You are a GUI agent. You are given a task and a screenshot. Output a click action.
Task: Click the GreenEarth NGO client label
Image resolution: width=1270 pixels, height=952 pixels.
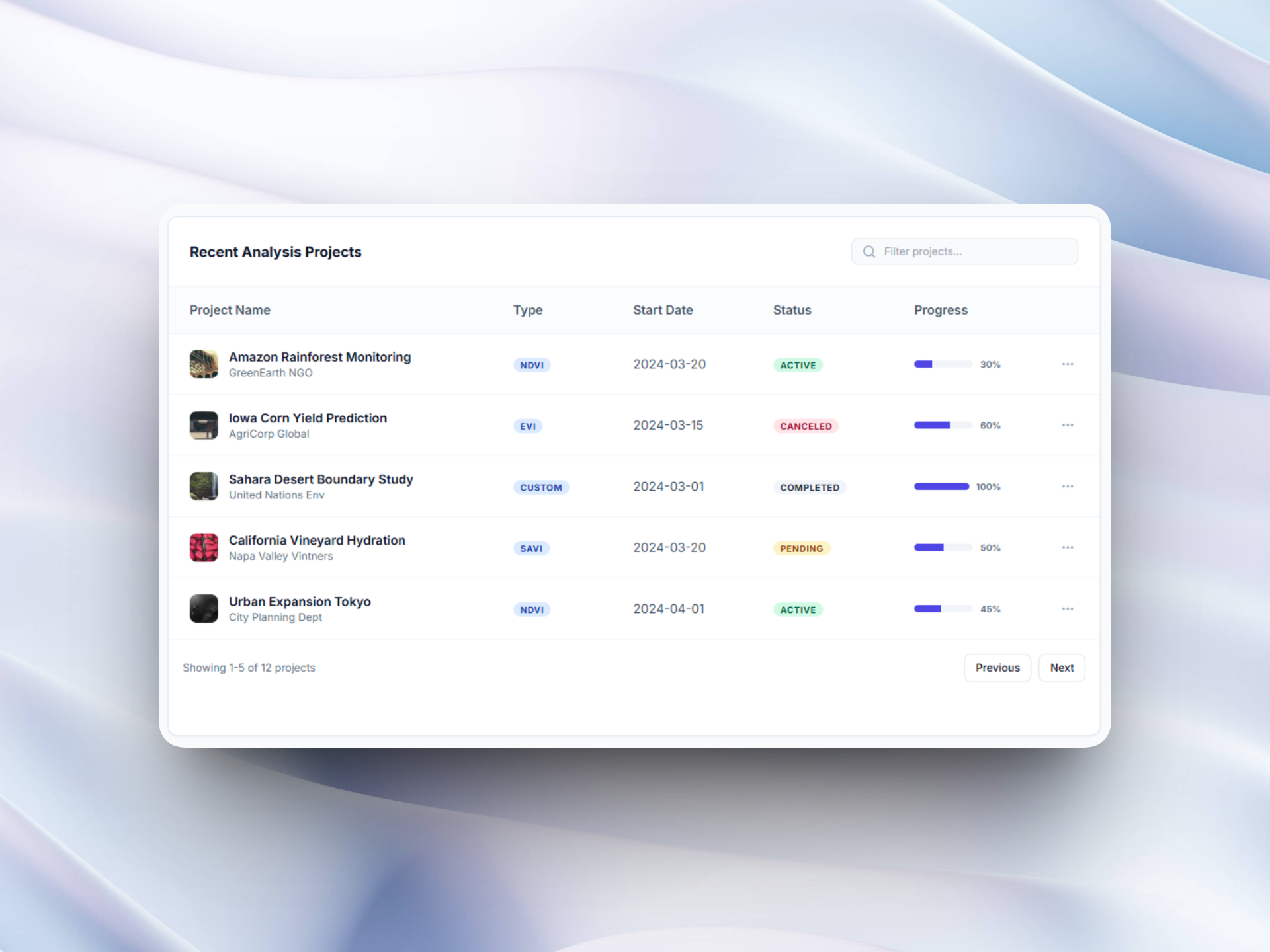pos(271,373)
